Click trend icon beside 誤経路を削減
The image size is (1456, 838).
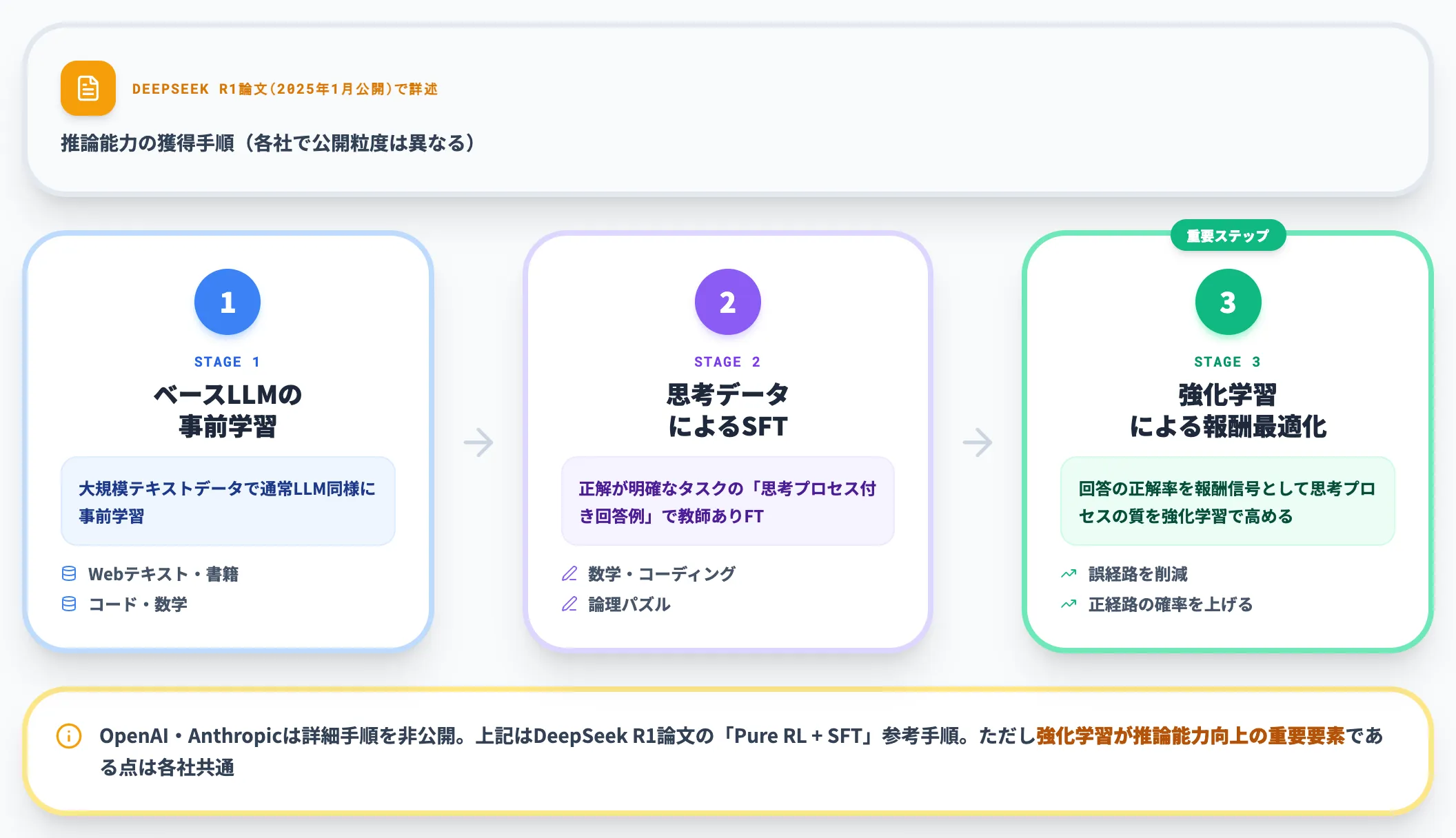pyautogui.click(x=1069, y=573)
